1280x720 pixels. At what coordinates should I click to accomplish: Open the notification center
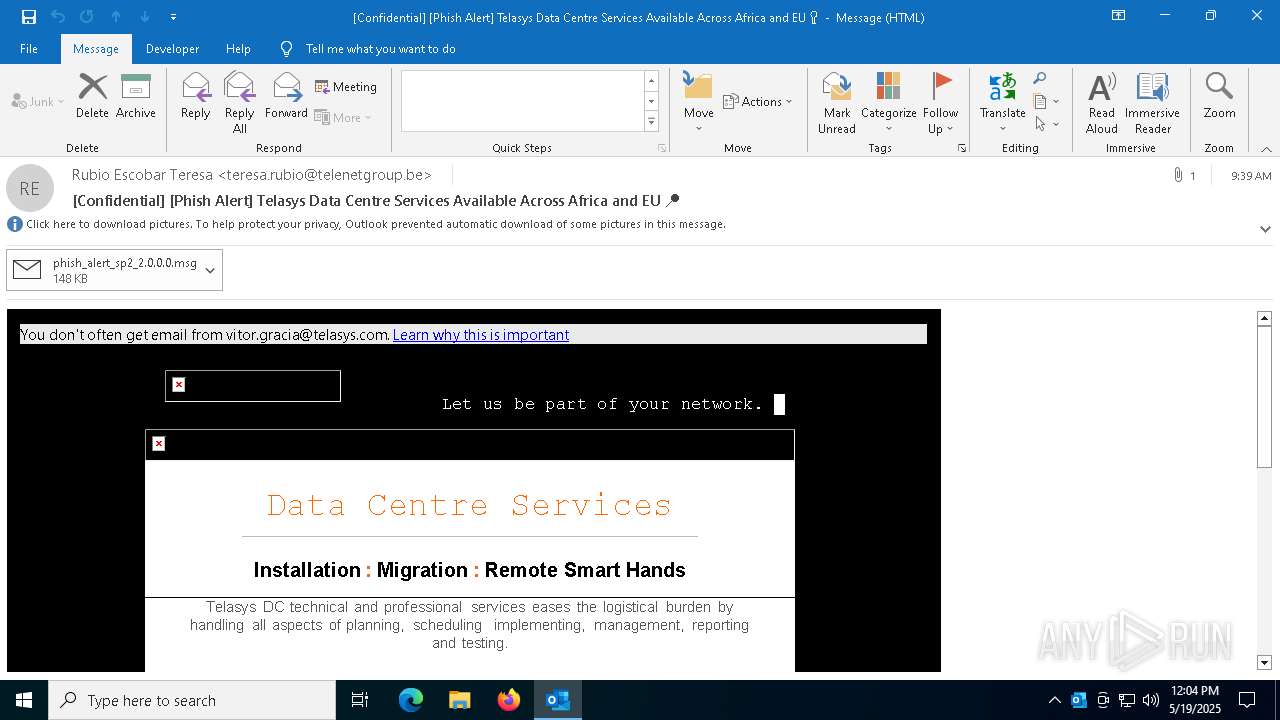pos(1247,700)
